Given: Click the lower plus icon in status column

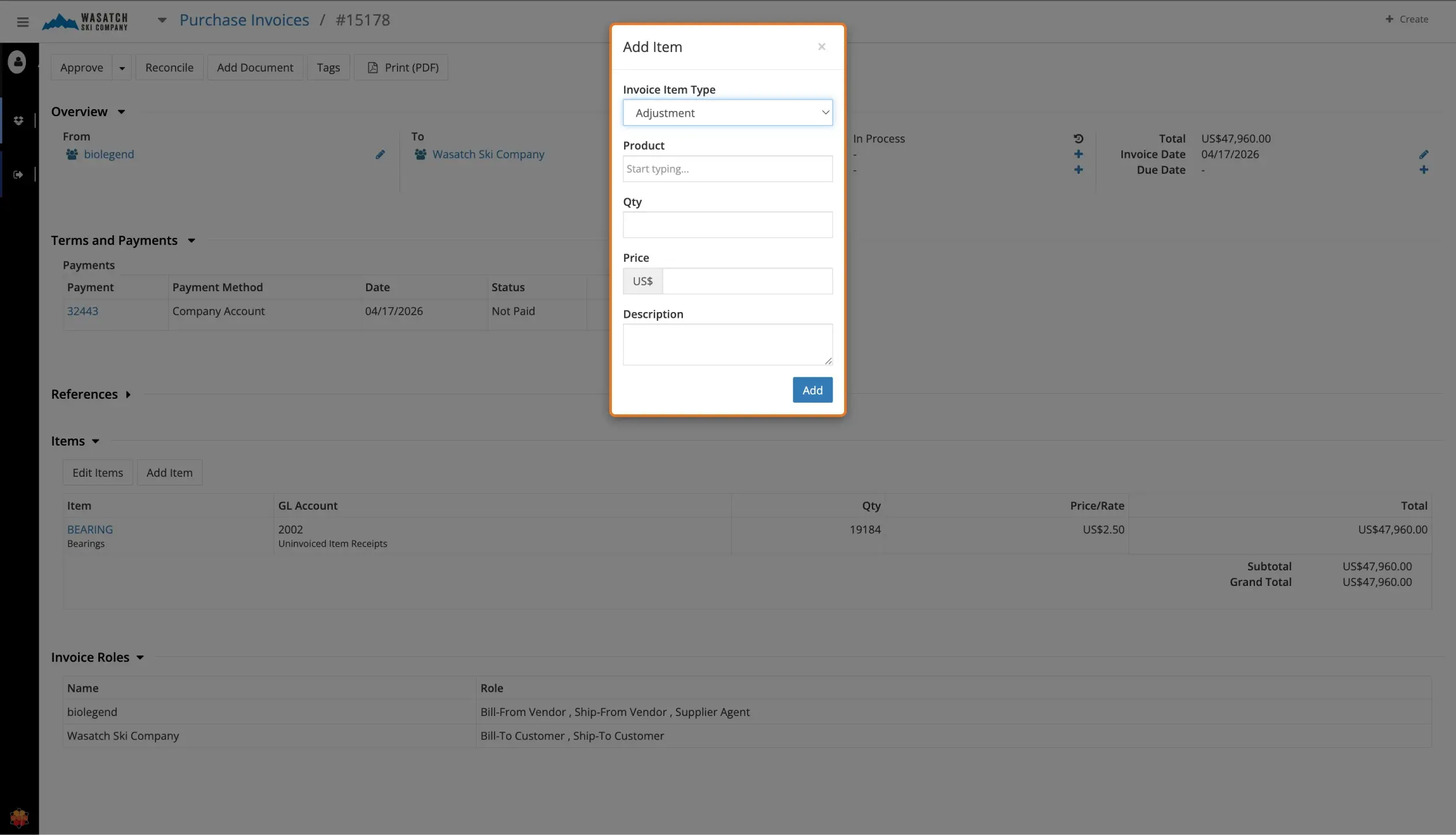Looking at the screenshot, I should point(1078,170).
